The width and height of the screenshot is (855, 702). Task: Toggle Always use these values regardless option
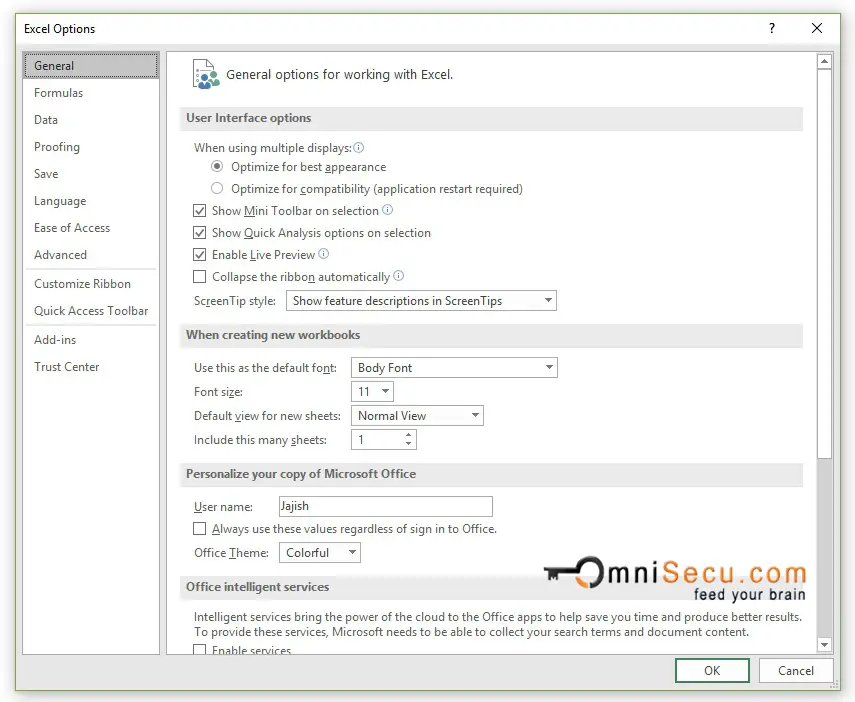pyautogui.click(x=200, y=528)
